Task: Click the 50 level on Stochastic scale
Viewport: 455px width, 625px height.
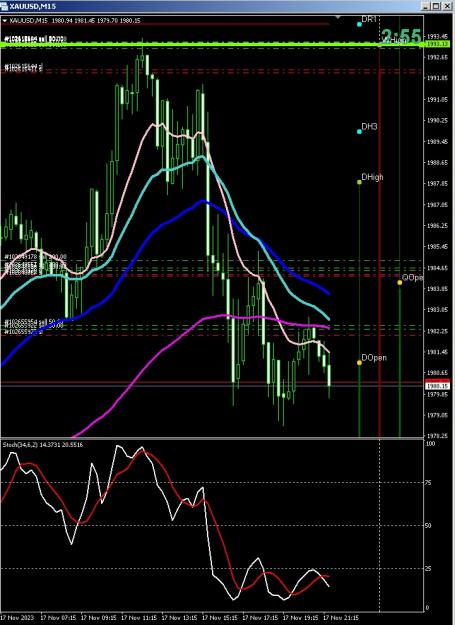Action: click(428, 526)
